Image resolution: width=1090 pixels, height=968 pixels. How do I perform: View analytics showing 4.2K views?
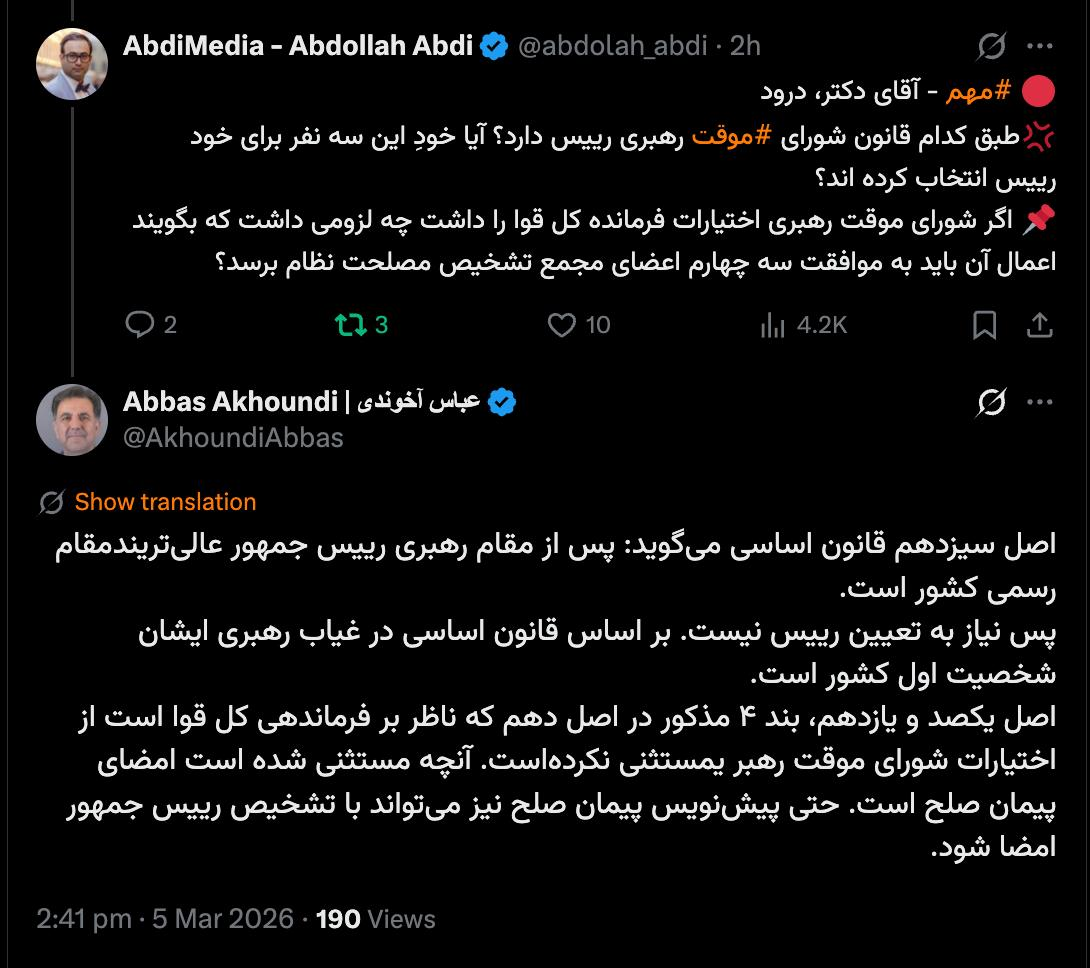coord(772,324)
